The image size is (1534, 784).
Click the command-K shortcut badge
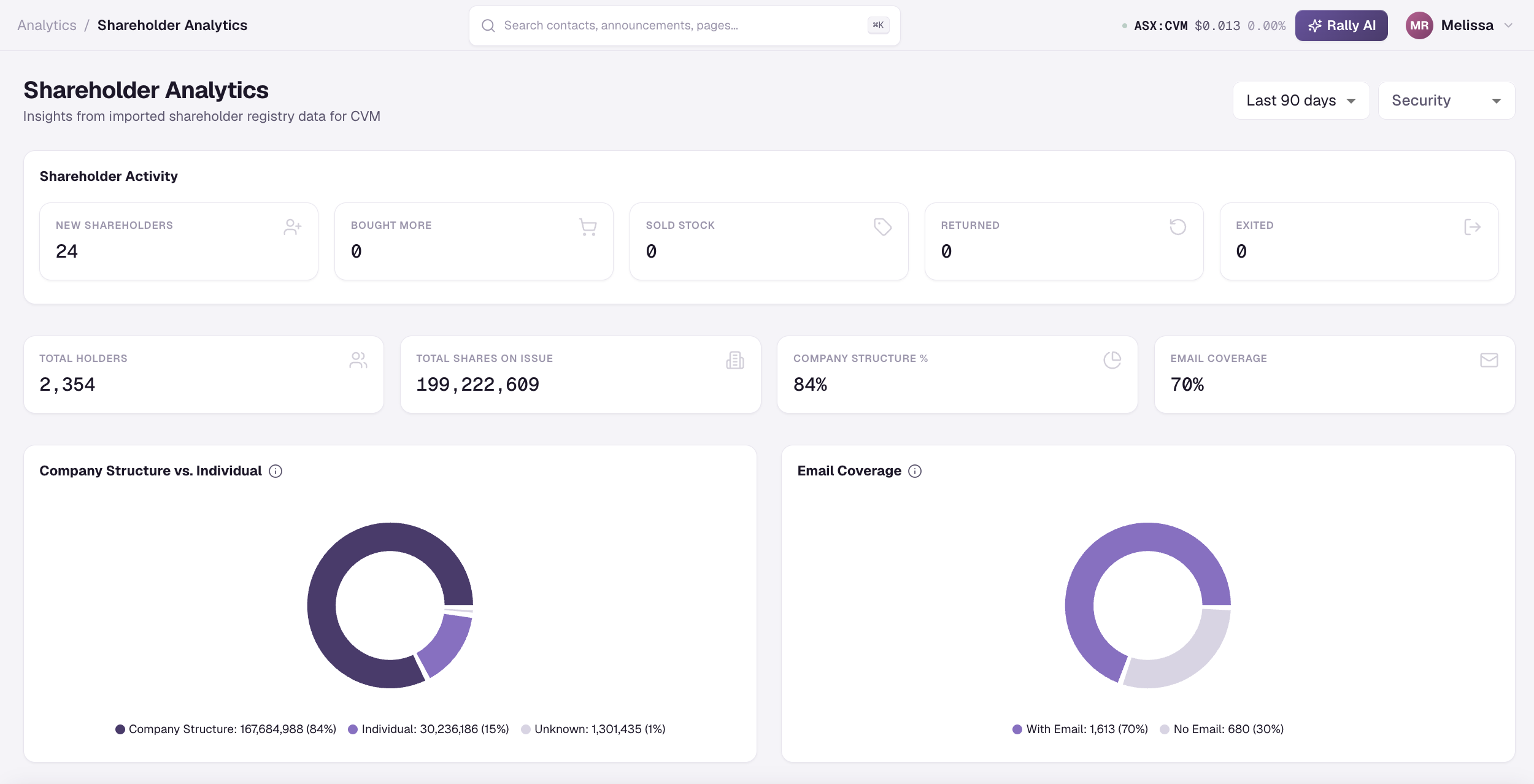coord(878,25)
